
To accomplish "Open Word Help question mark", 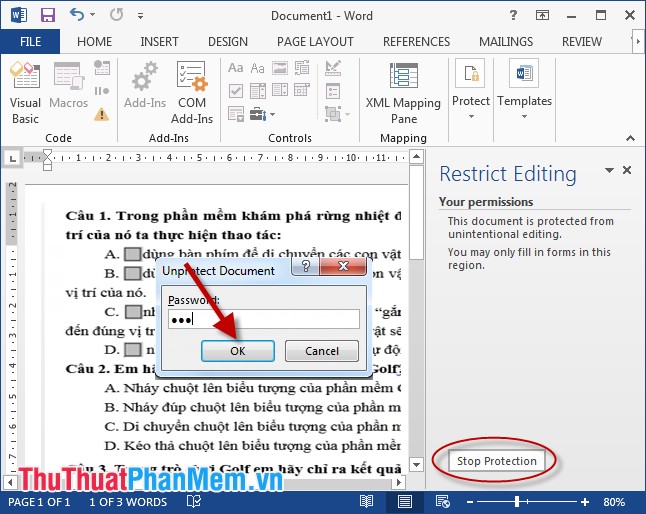I will (513, 15).
